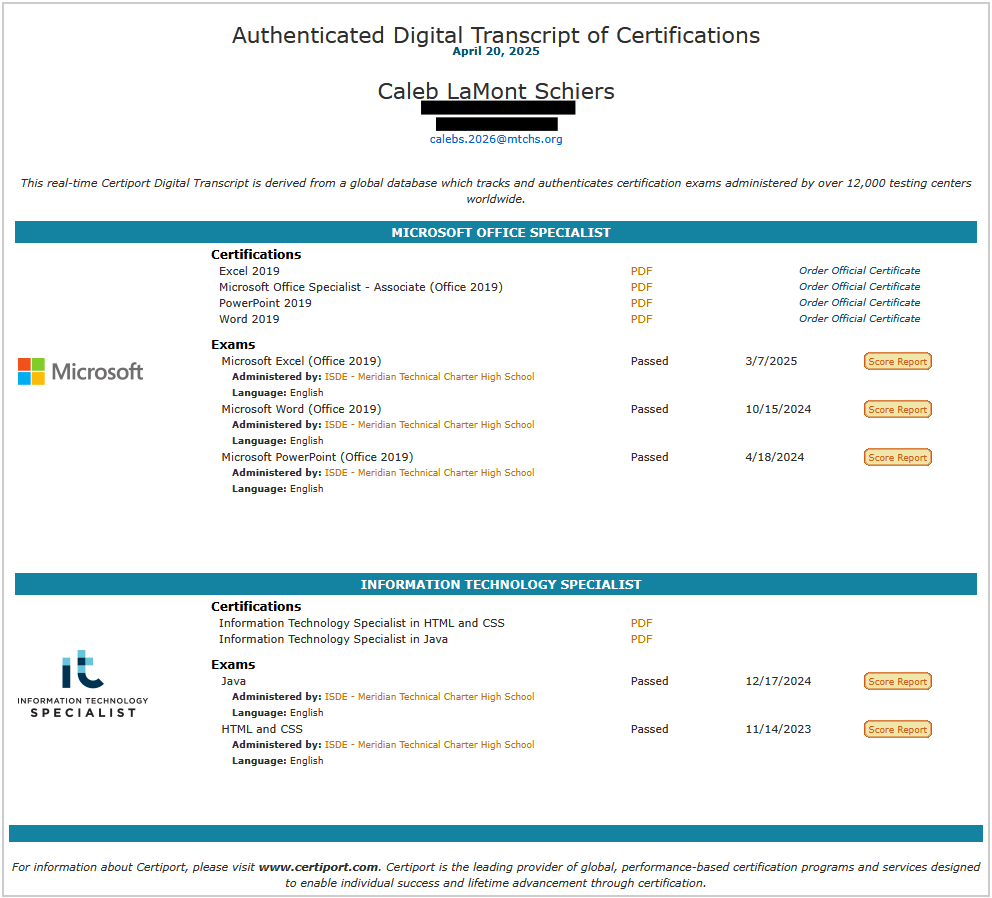Open the PDF for Excel 2019 certification
This screenshot has height=898, width=992.
click(x=641, y=271)
